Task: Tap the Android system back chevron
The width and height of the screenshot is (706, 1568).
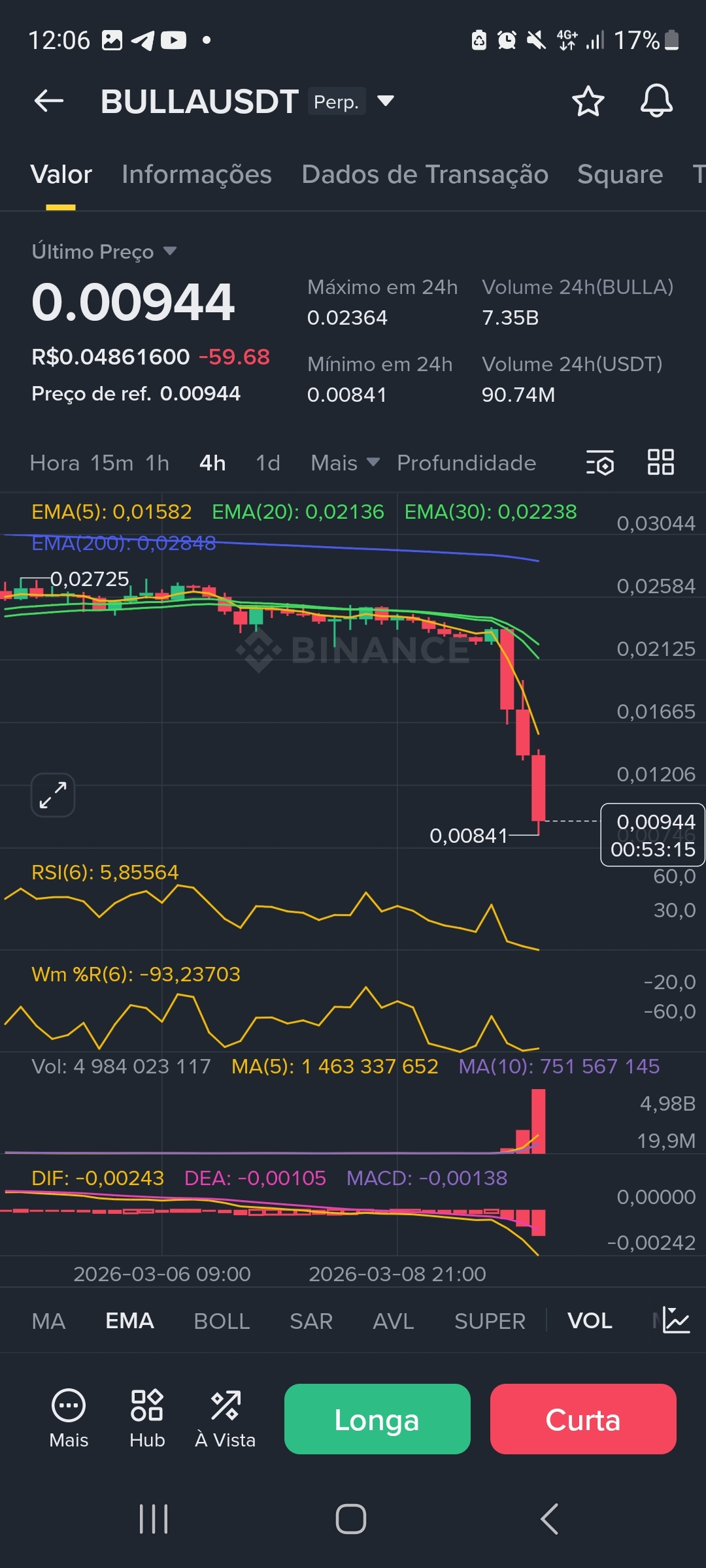Action: (549, 1519)
